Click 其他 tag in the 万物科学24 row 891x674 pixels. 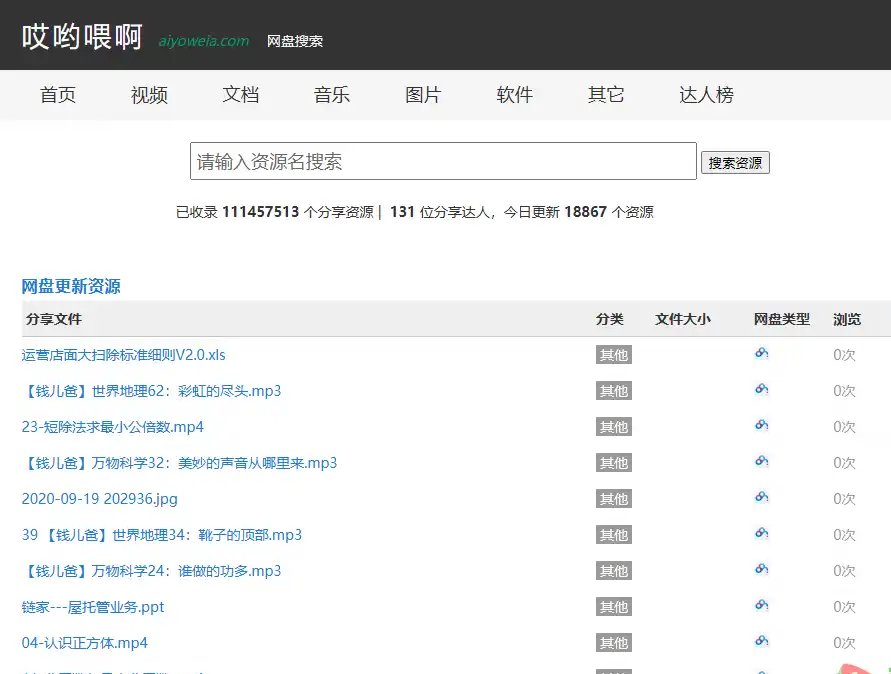coord(614,571)
